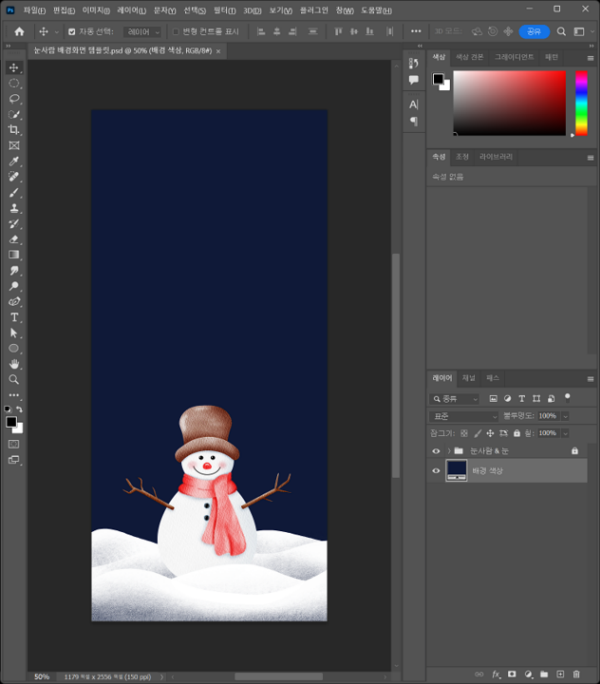Screen dimensions: 600x684
Task: Select the Smudge tool
Action: coord(14,270)
